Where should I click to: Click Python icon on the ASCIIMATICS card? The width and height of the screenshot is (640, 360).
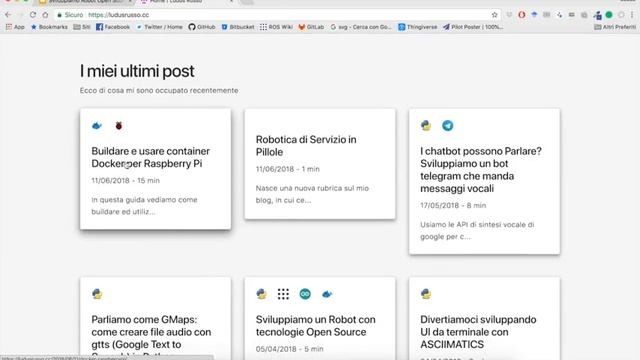click(x=426, y=294)
